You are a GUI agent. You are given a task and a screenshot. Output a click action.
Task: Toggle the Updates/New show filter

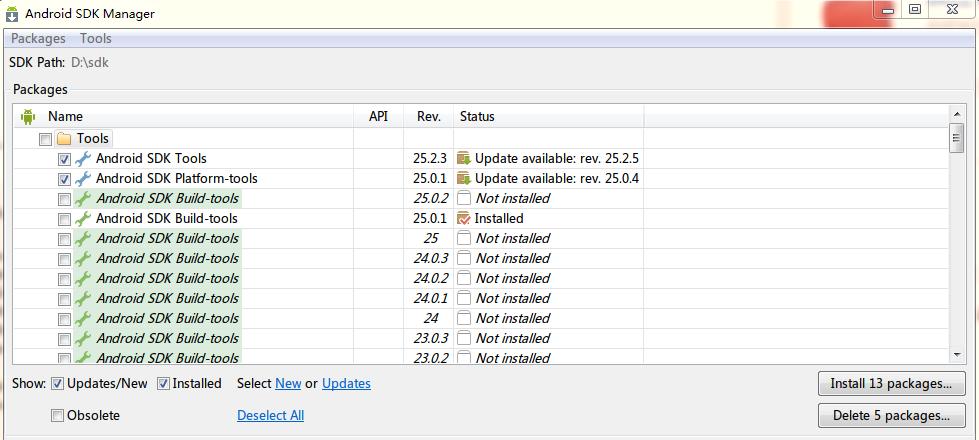pos(57,384)
